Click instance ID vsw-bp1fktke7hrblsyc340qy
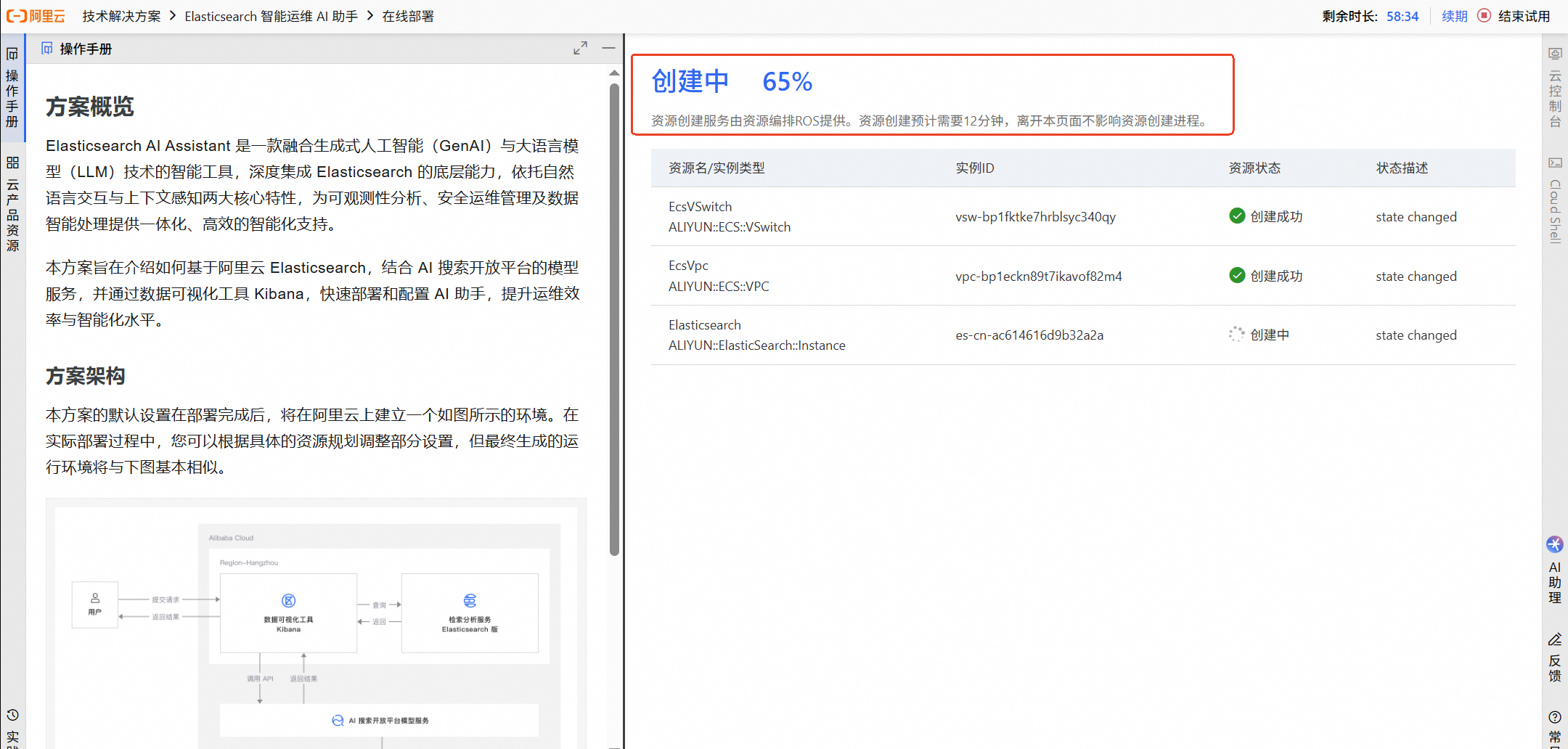 pyautogui.click(x=1036, y=217)
